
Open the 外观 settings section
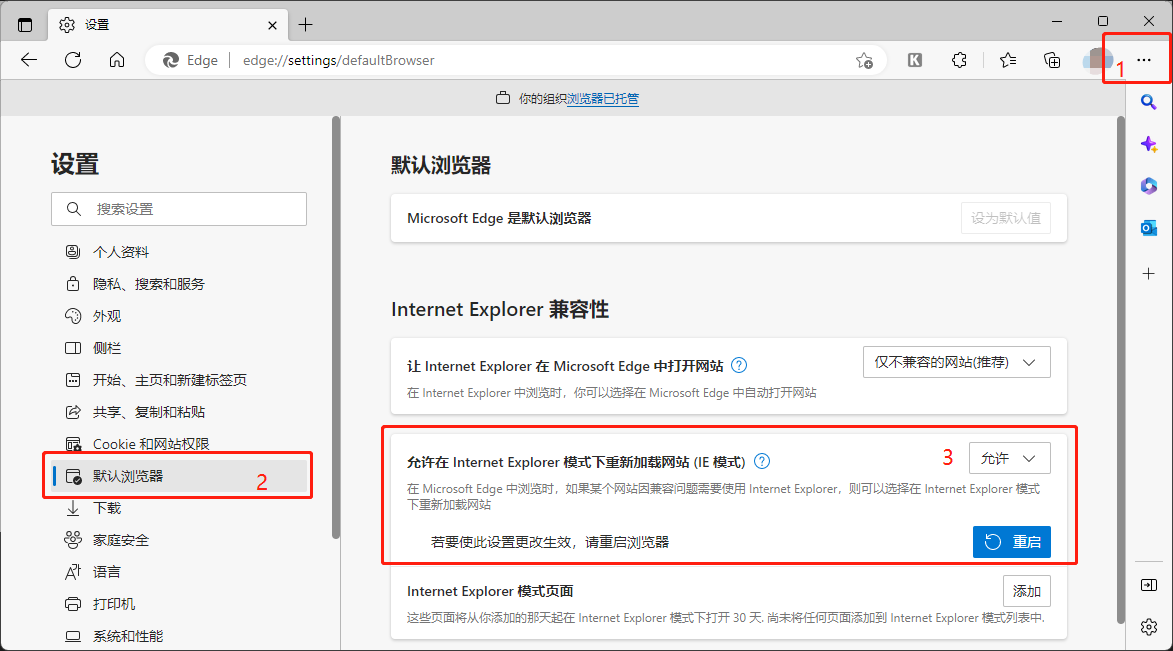106,317
